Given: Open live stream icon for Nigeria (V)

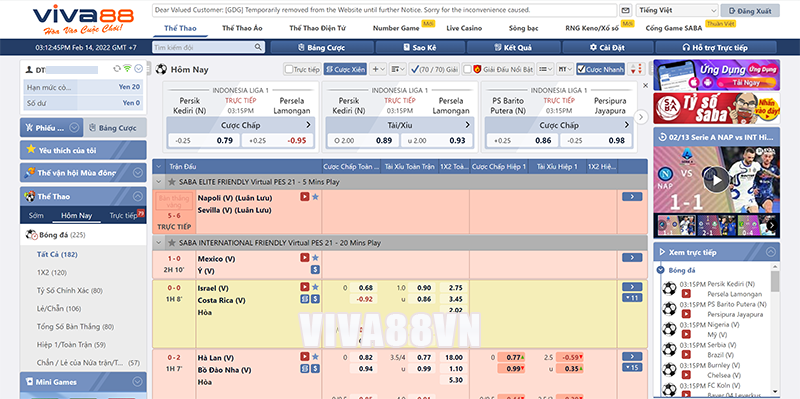Looking at the screenshot, I should pos(686,335).
